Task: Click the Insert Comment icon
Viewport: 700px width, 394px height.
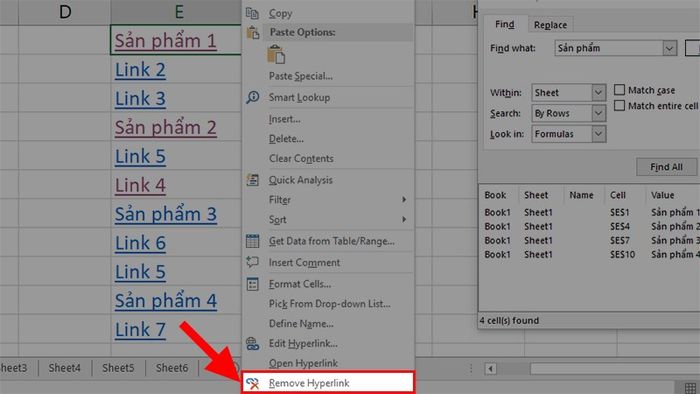Action: 252,262
